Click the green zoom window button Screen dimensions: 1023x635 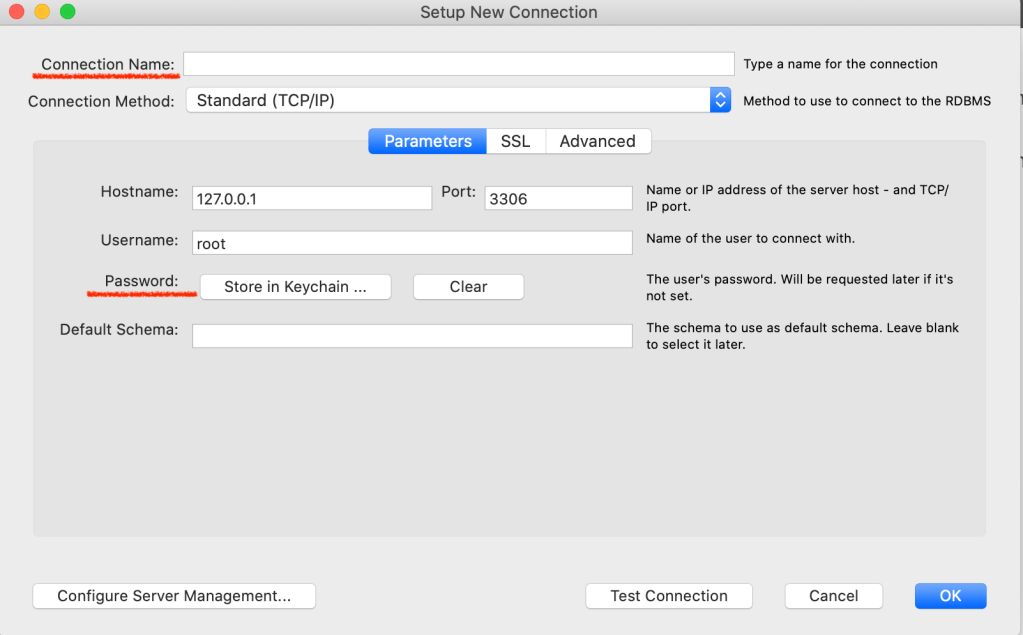(x=68, y=12)
